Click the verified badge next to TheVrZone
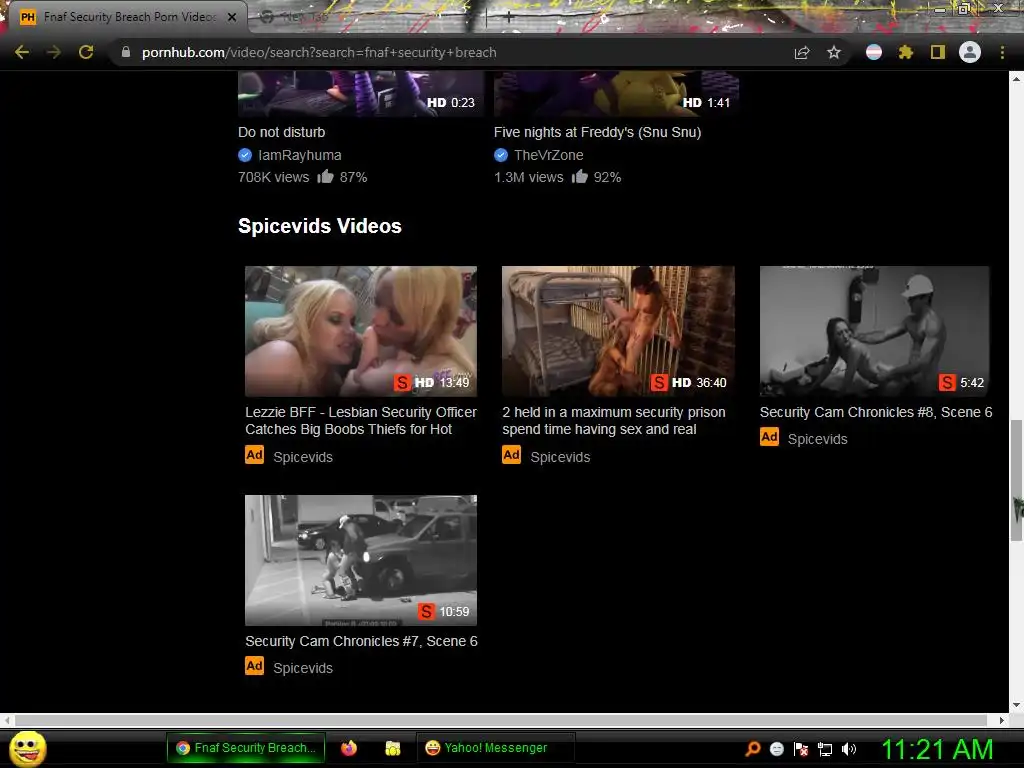 (501, 155)
